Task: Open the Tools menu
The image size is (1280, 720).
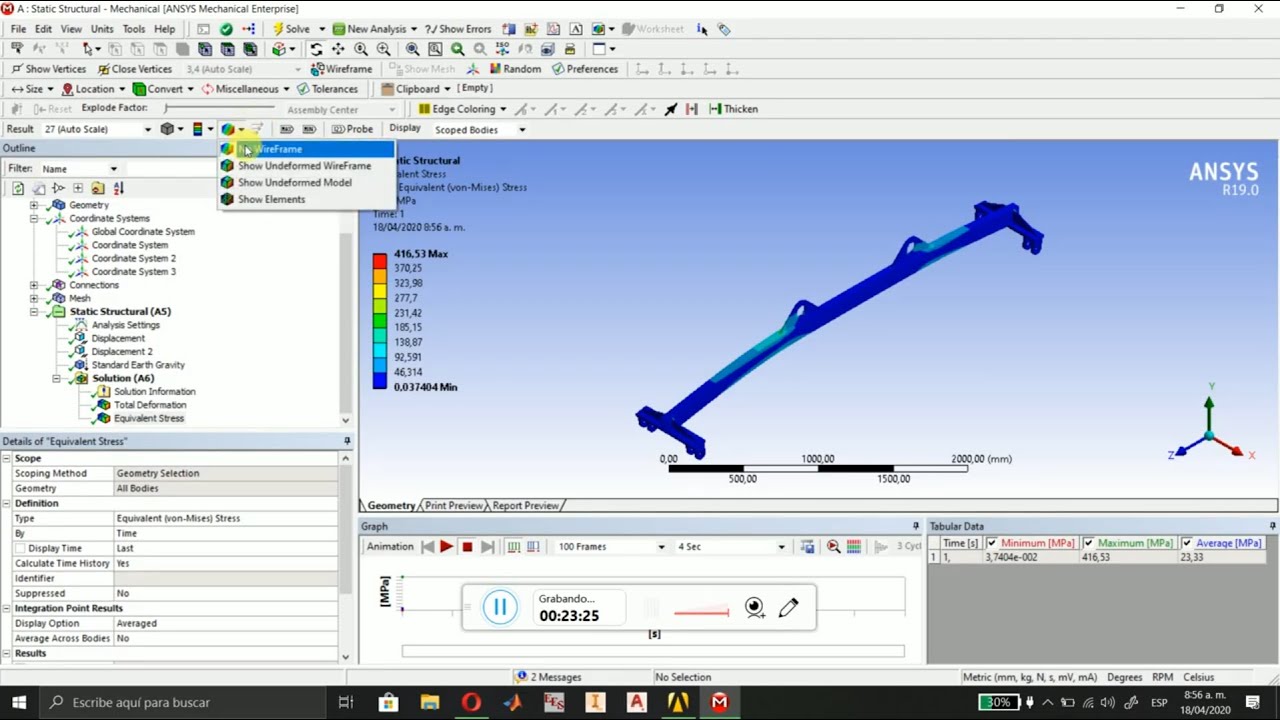Action: 133,29
